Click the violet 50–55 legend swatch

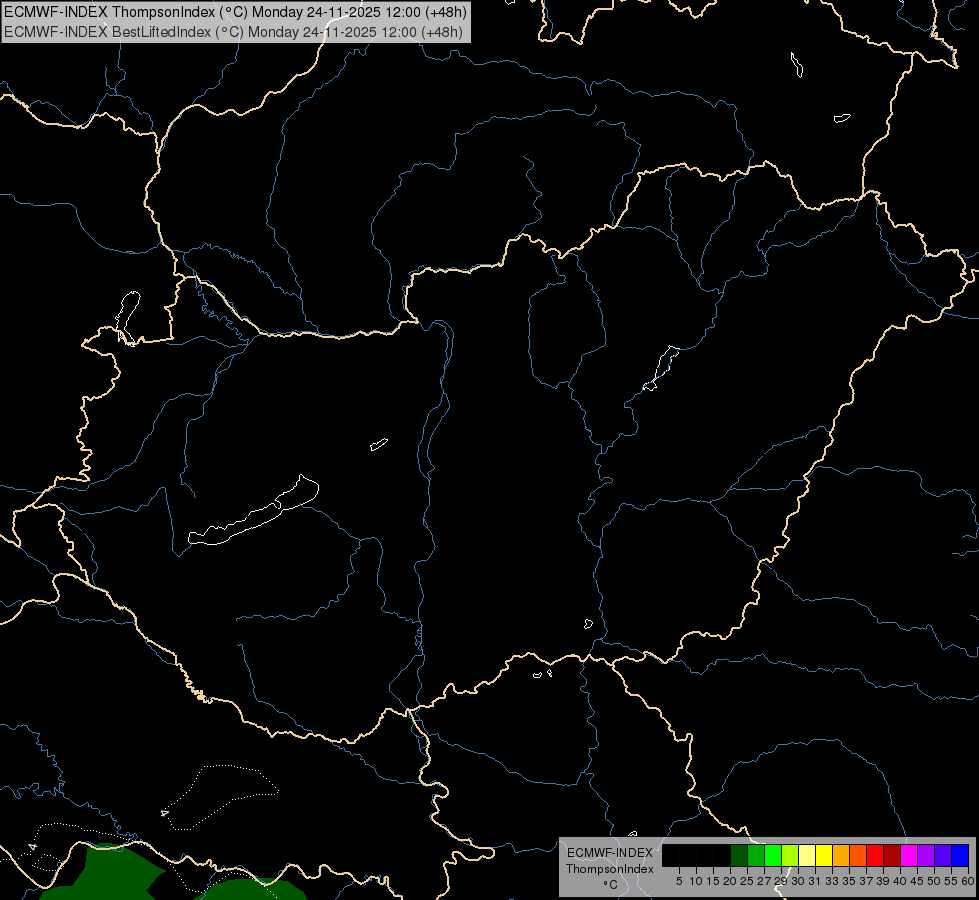[943, 855]
